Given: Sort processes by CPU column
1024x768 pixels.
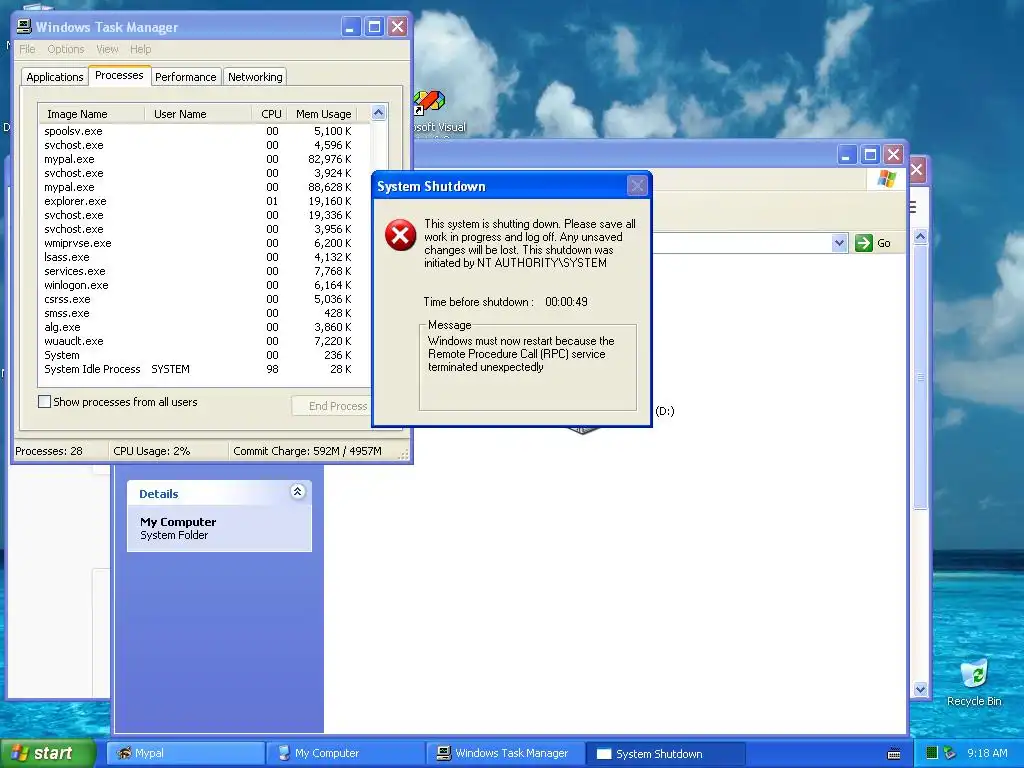Looking at the screenshot, I should coord(268,114).
